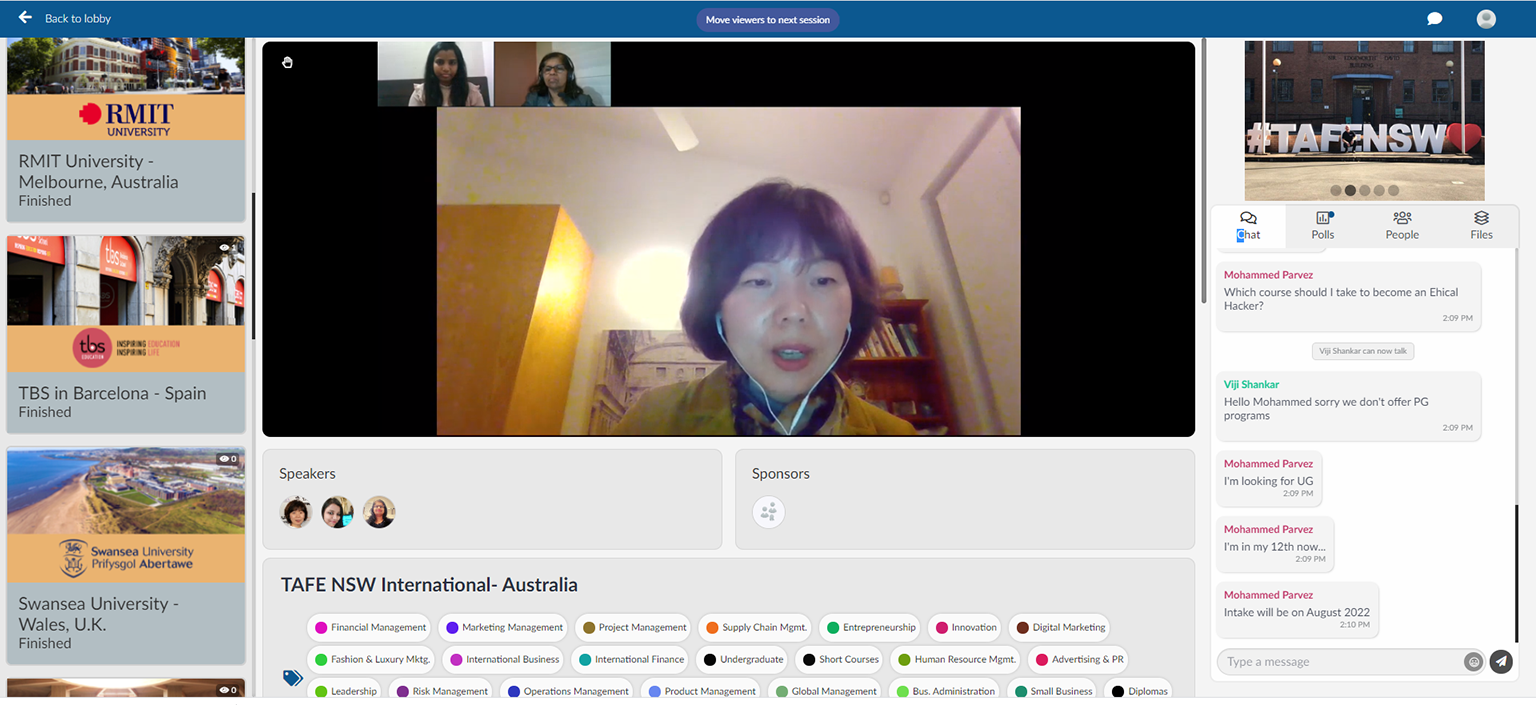
Task: Select the Marketing Management tag
Action: point(503,628)
